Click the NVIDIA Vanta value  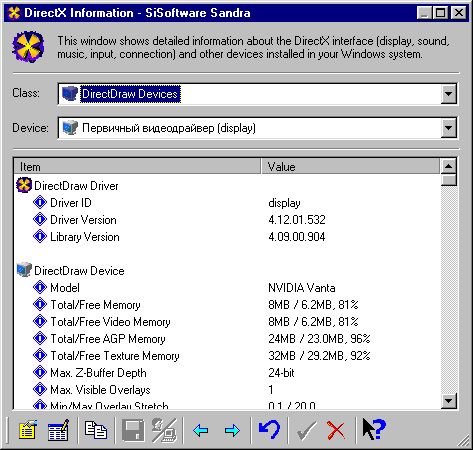point(302,288)
